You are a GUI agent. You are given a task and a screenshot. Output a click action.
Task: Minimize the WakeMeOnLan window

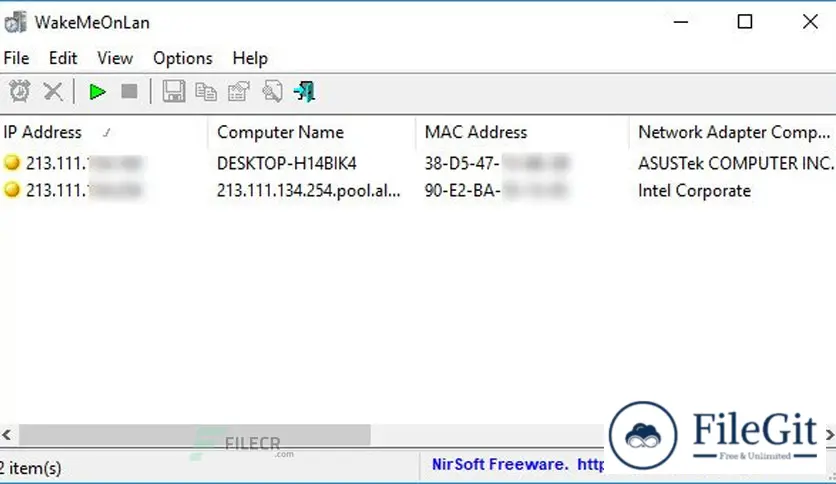681,22
